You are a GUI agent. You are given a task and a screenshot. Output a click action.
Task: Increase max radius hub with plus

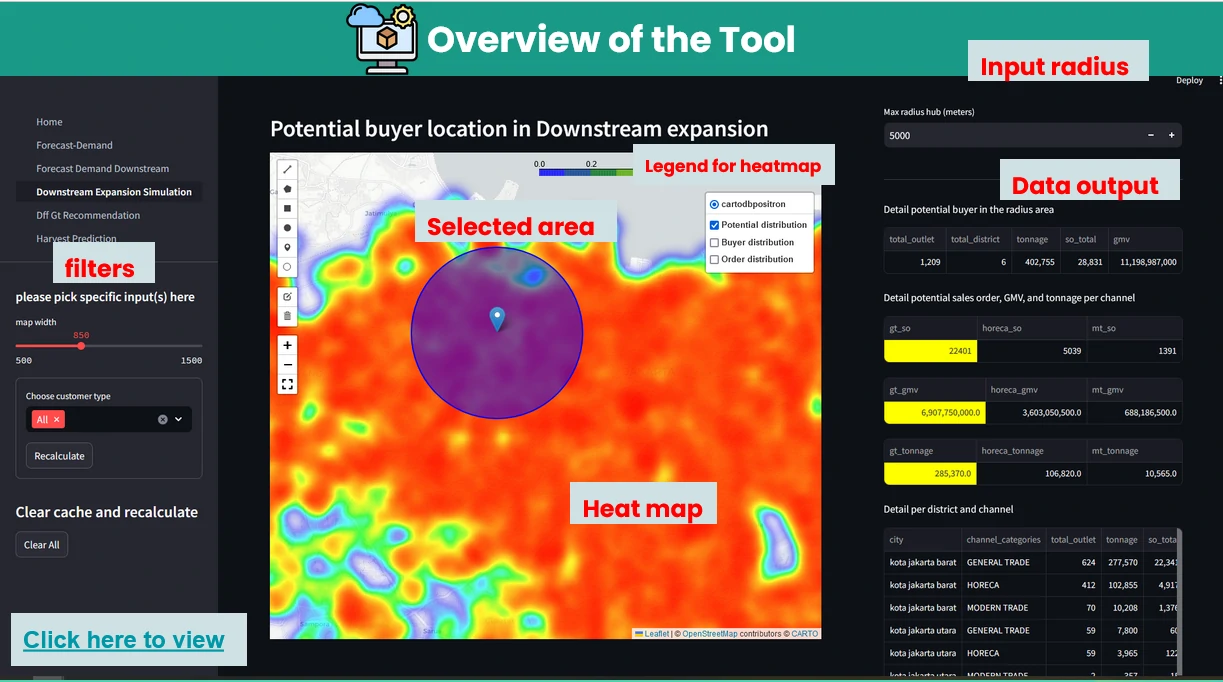(x=1171, y=135)
